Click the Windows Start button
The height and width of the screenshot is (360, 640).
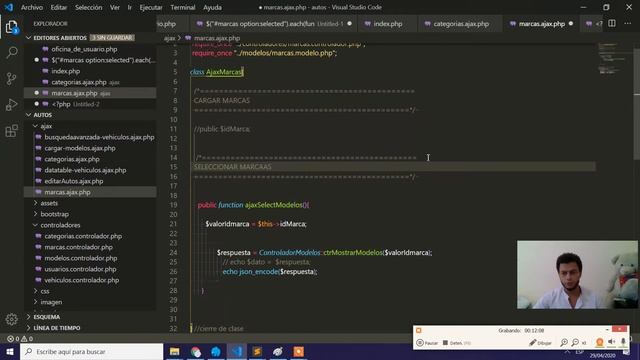click(10, 351)
